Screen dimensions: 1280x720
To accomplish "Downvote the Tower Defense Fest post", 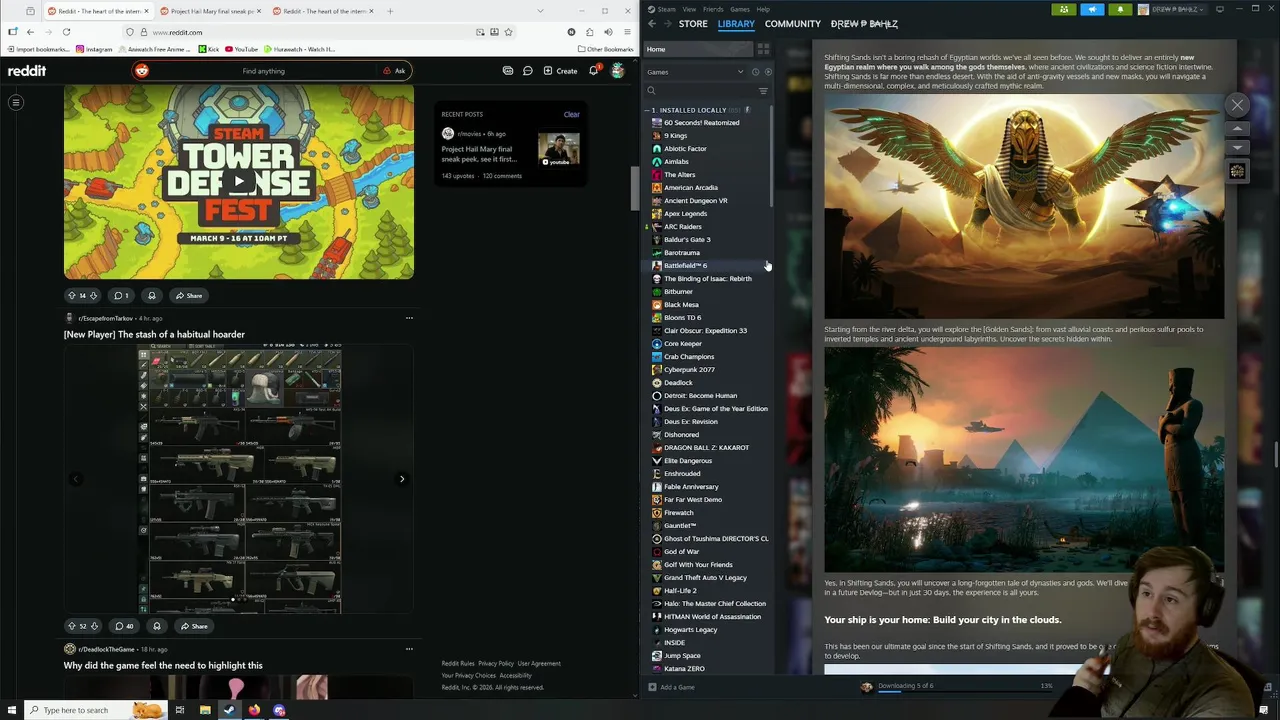I will point(94,295).
